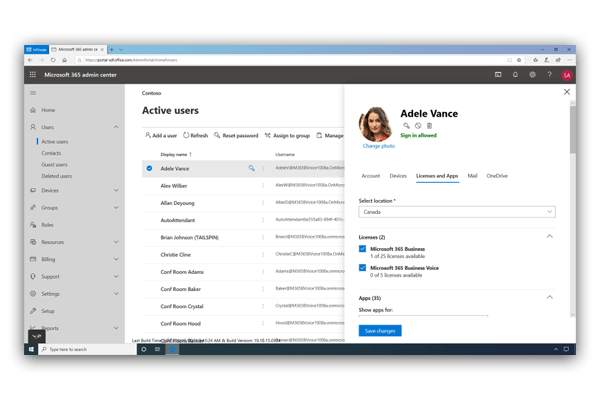Open the help question mark icon

(x=549, y=75)
